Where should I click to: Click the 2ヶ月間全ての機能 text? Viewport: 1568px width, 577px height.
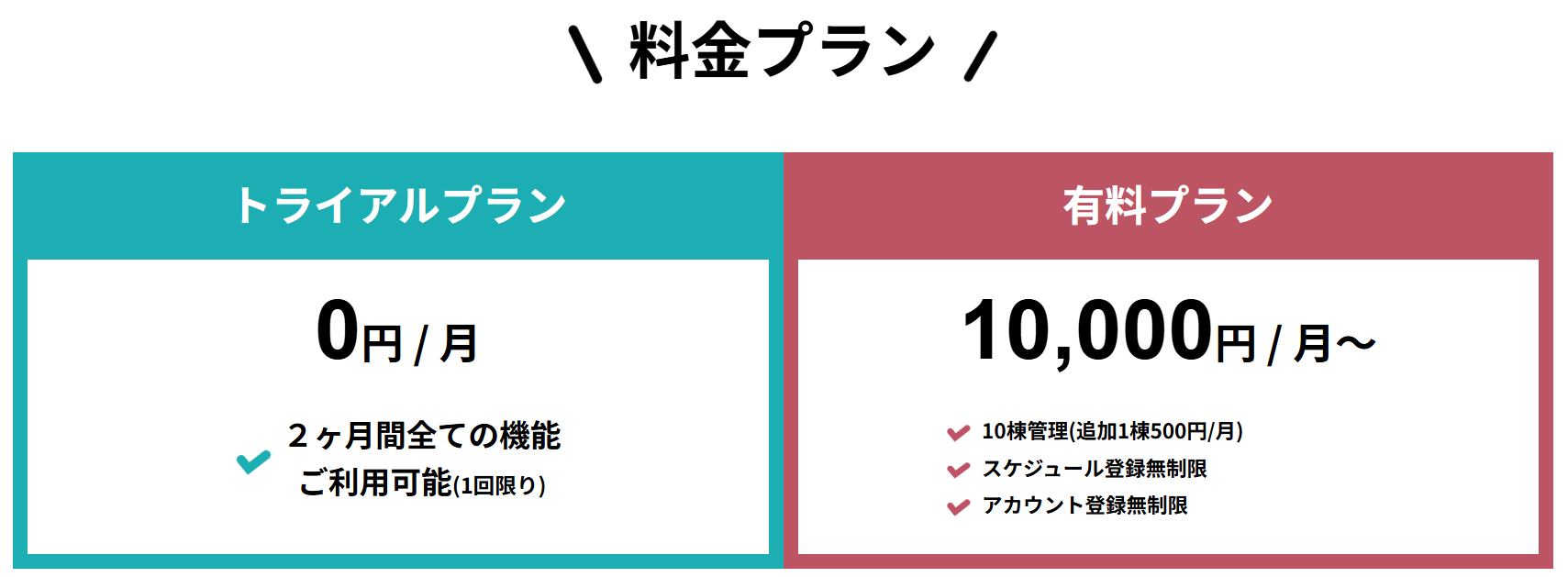[424, 436]
